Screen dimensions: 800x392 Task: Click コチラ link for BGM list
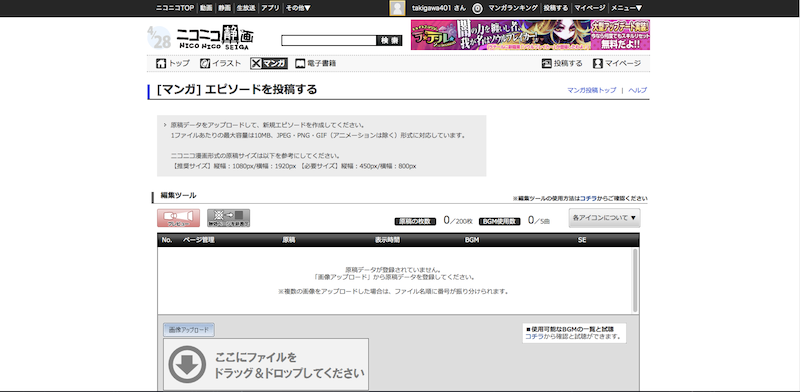534,337
